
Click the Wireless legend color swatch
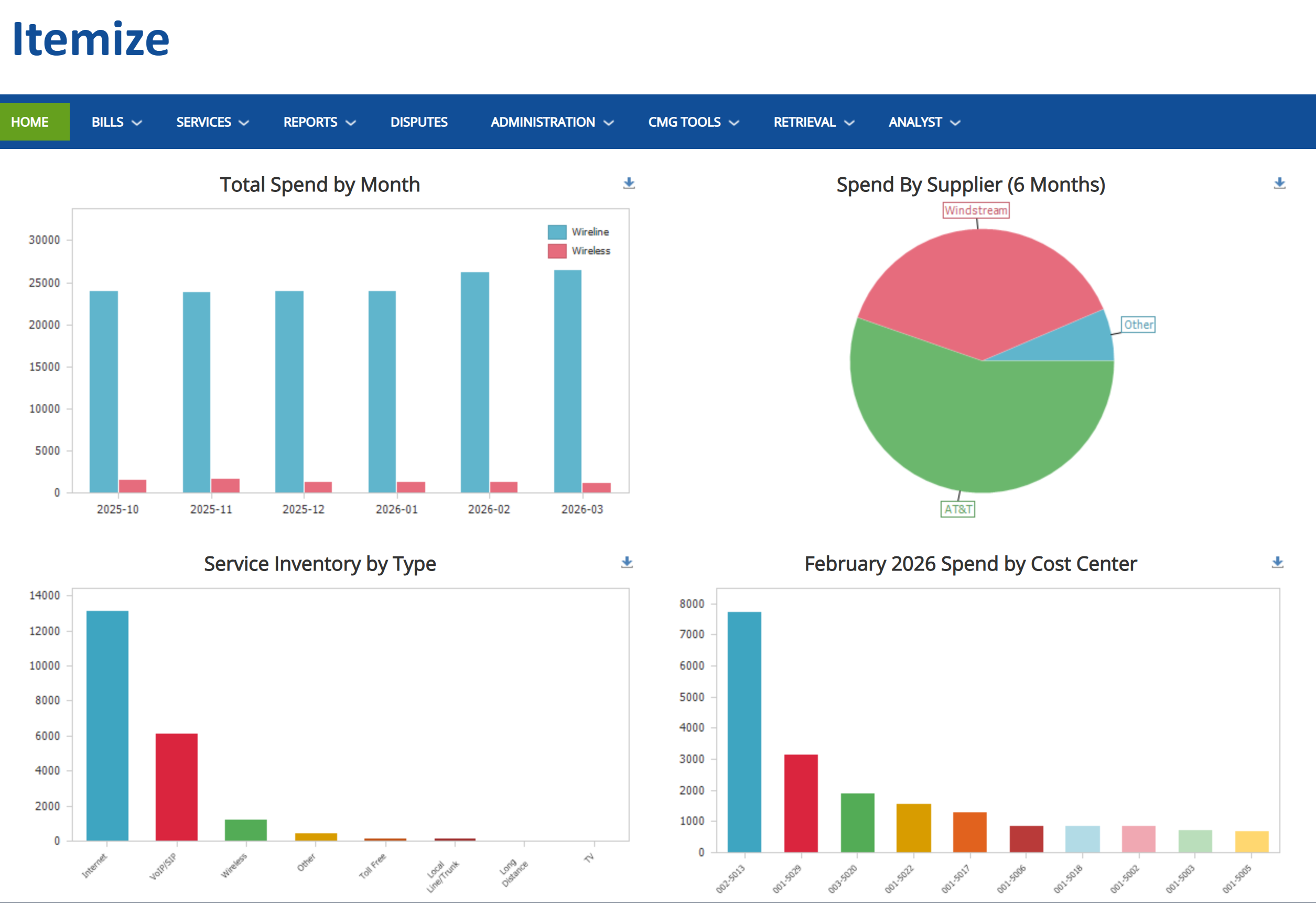(x=557, y=251)
